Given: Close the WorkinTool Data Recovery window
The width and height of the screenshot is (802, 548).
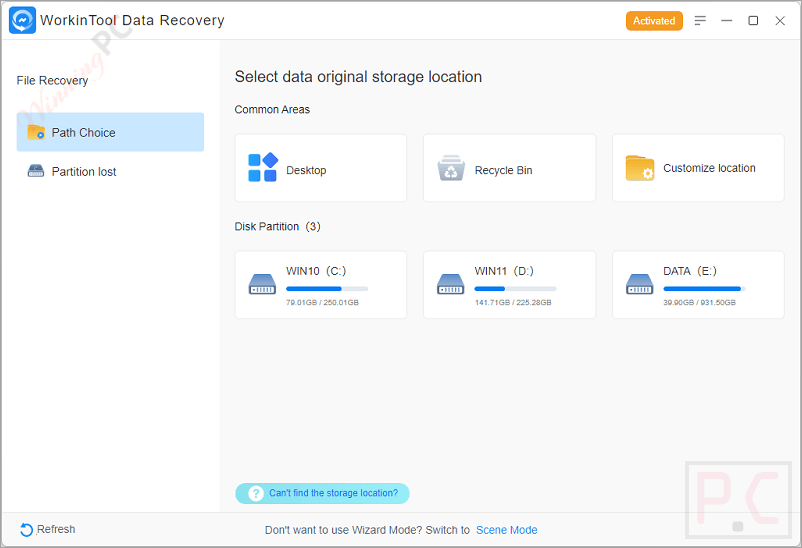Looking at the screenshot, I should [x=779, y=20].
